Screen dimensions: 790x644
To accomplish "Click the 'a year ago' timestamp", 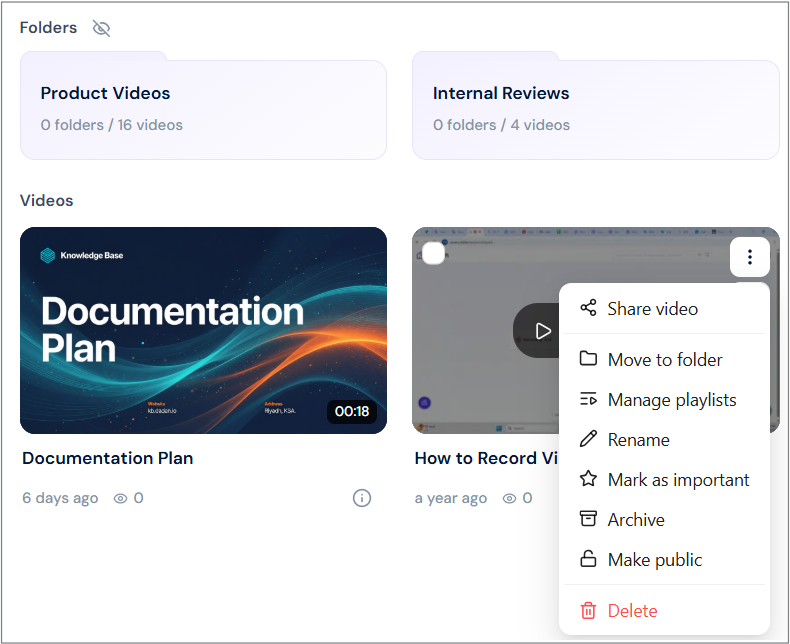I will [x=451, y=498].
